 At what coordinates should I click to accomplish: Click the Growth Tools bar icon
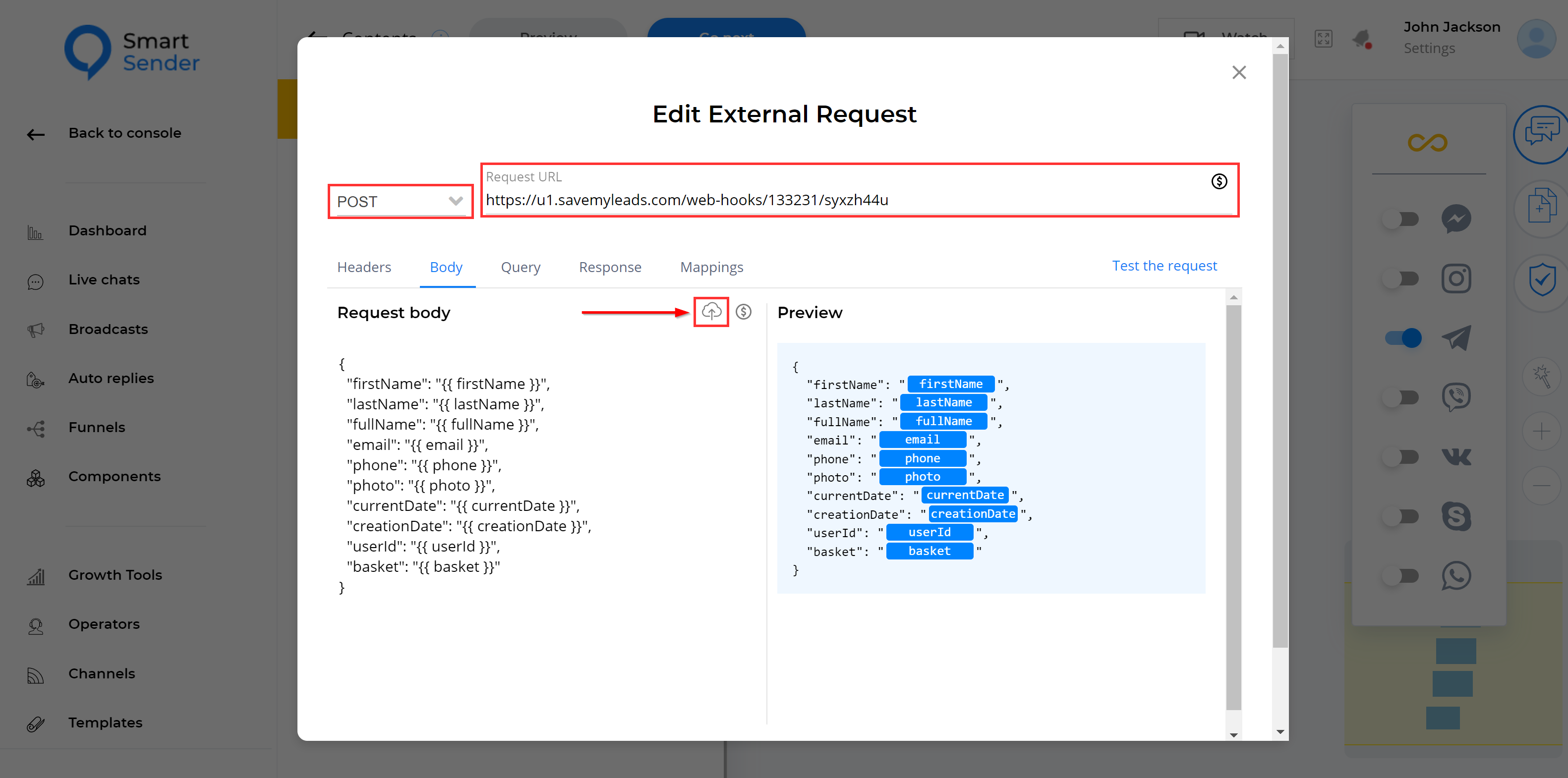[x=35, y=577]
